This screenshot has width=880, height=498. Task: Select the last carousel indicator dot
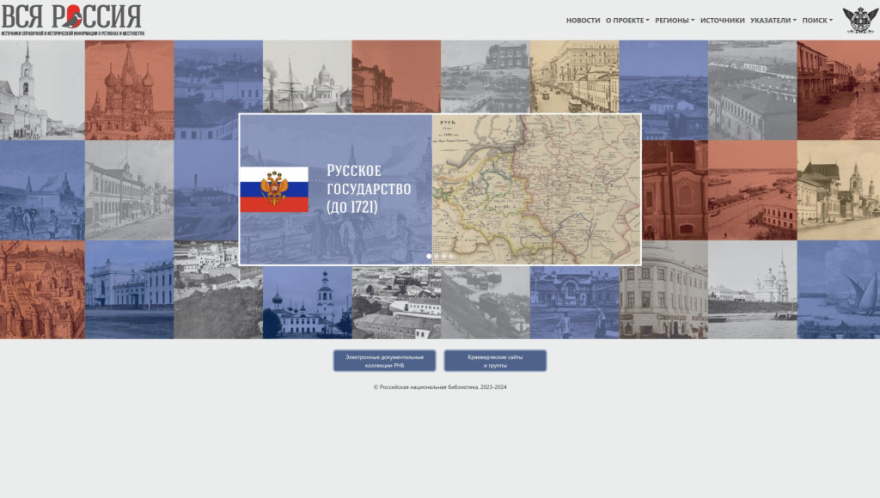pos(451,256)
